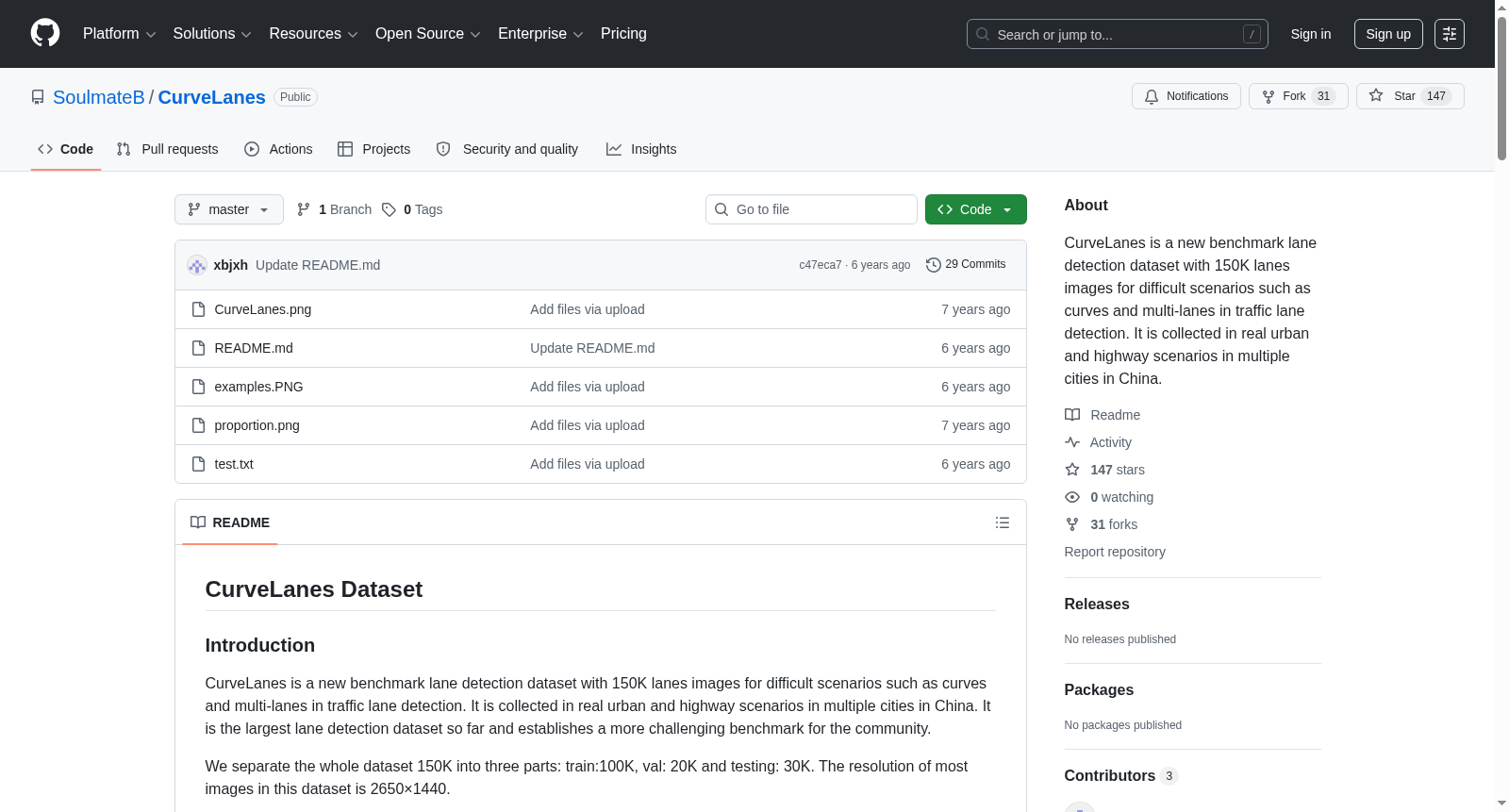Click the README outline list icon
This screenshot has height=812, width=1509.
(x=1003, y=522)
